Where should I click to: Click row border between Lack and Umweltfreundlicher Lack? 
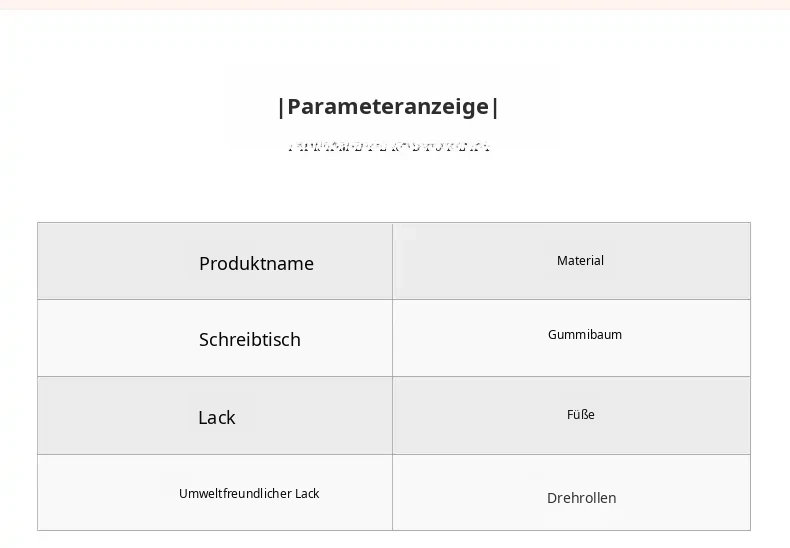coord(215,454)
